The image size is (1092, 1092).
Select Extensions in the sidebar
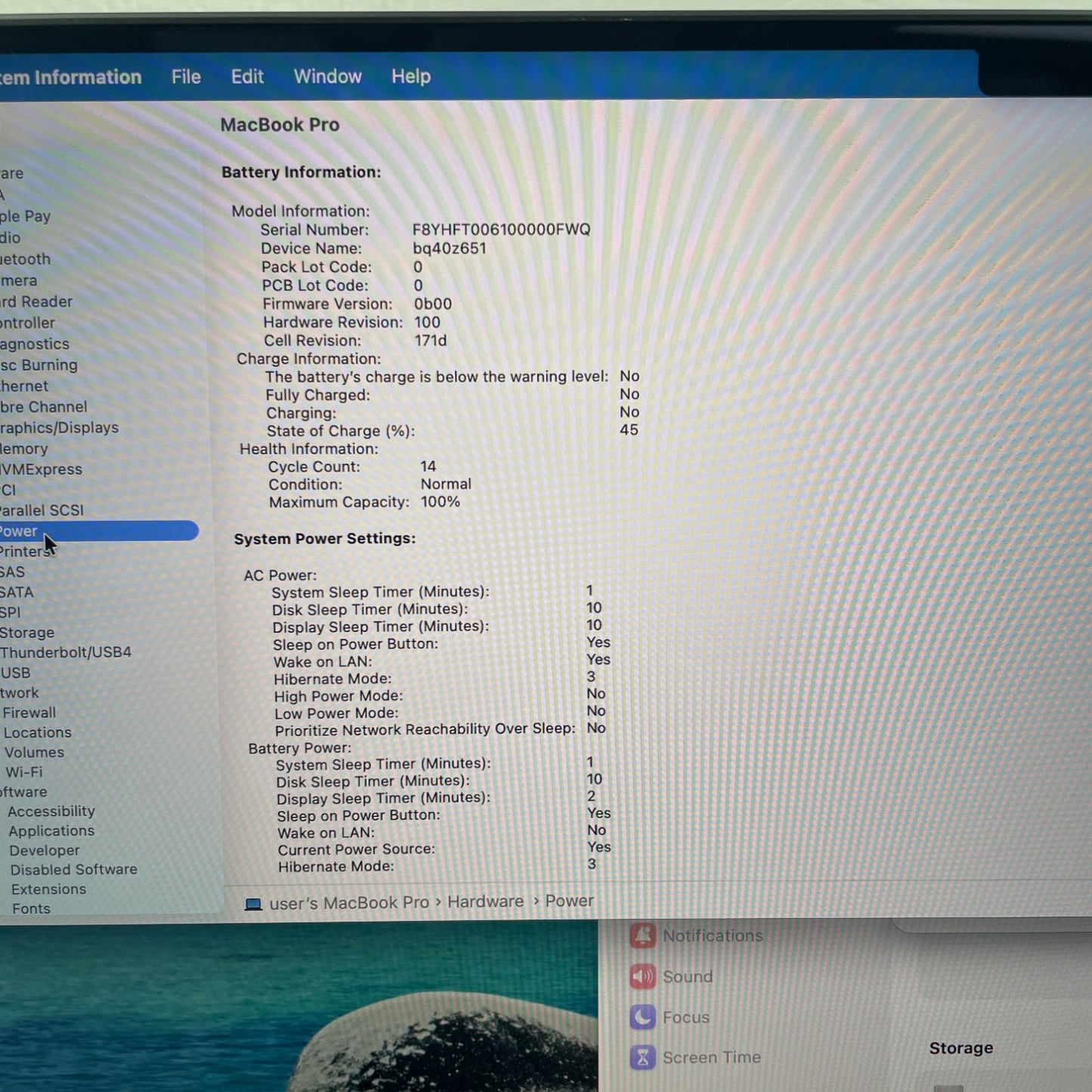pyautogui.click(x=48, y=889)
